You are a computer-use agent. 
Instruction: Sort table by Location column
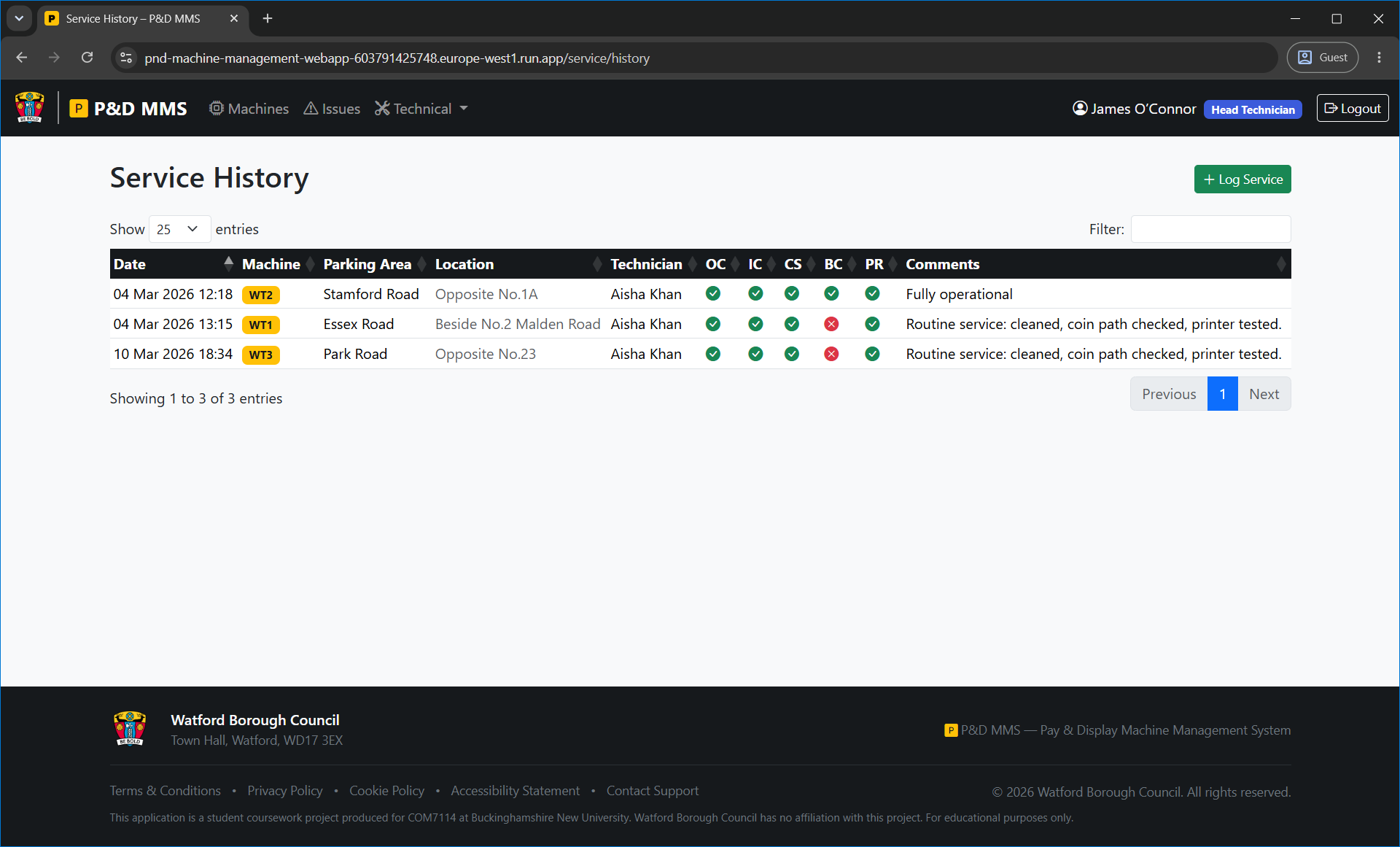[518, 264]
